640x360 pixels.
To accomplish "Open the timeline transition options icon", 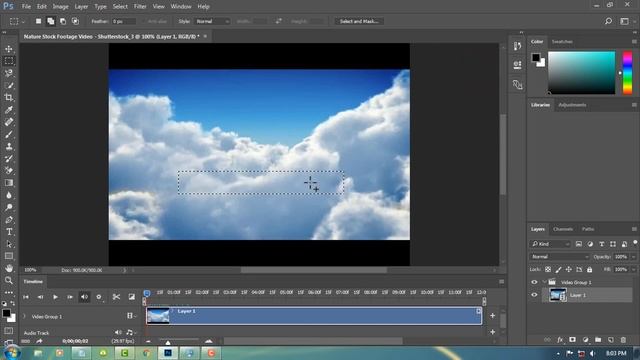I will [131, 297].
